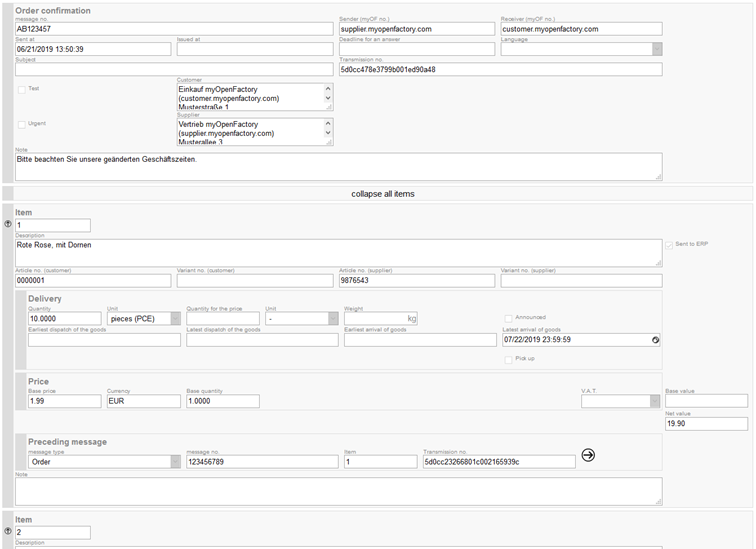Click the Net value field 19.90

coord(706,424)
